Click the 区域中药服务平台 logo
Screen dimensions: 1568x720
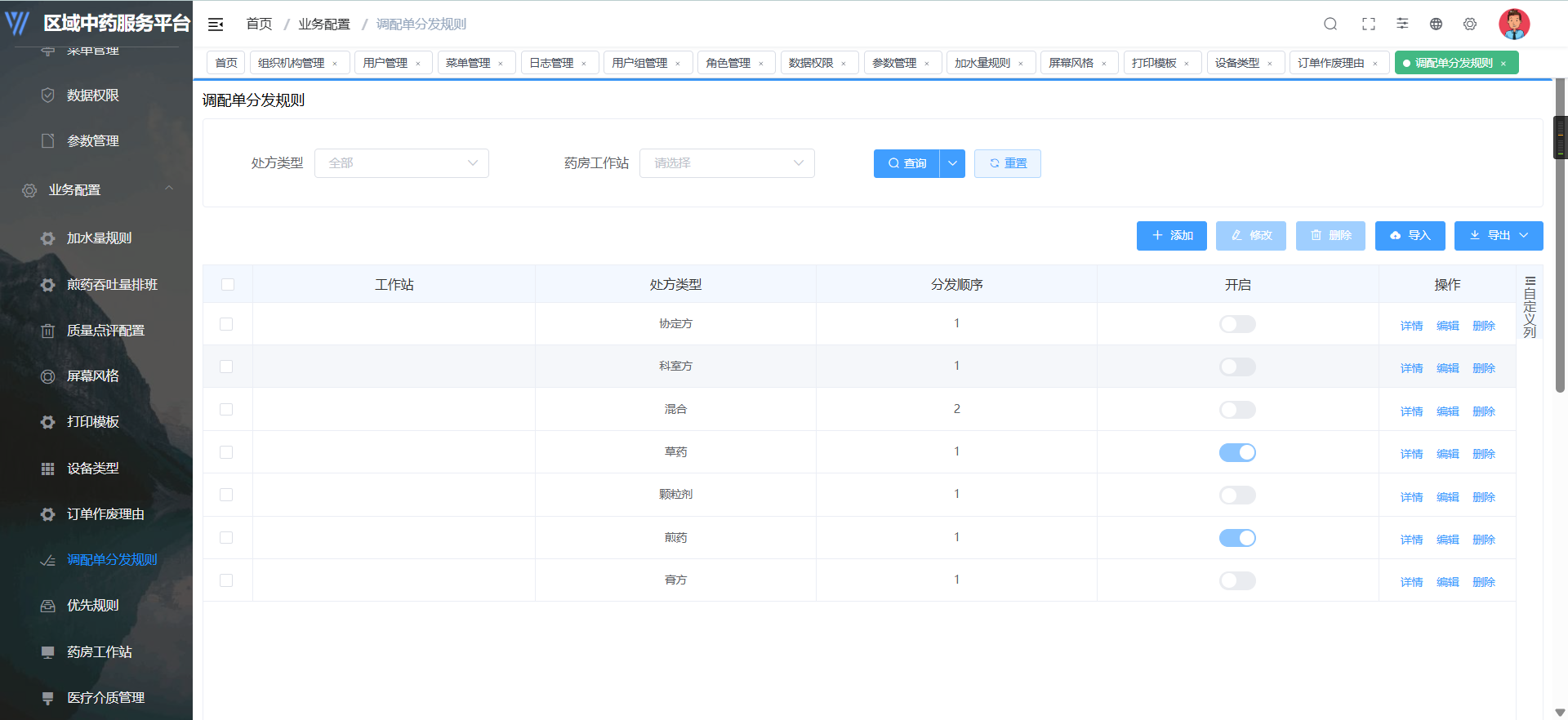click(96, 23)
